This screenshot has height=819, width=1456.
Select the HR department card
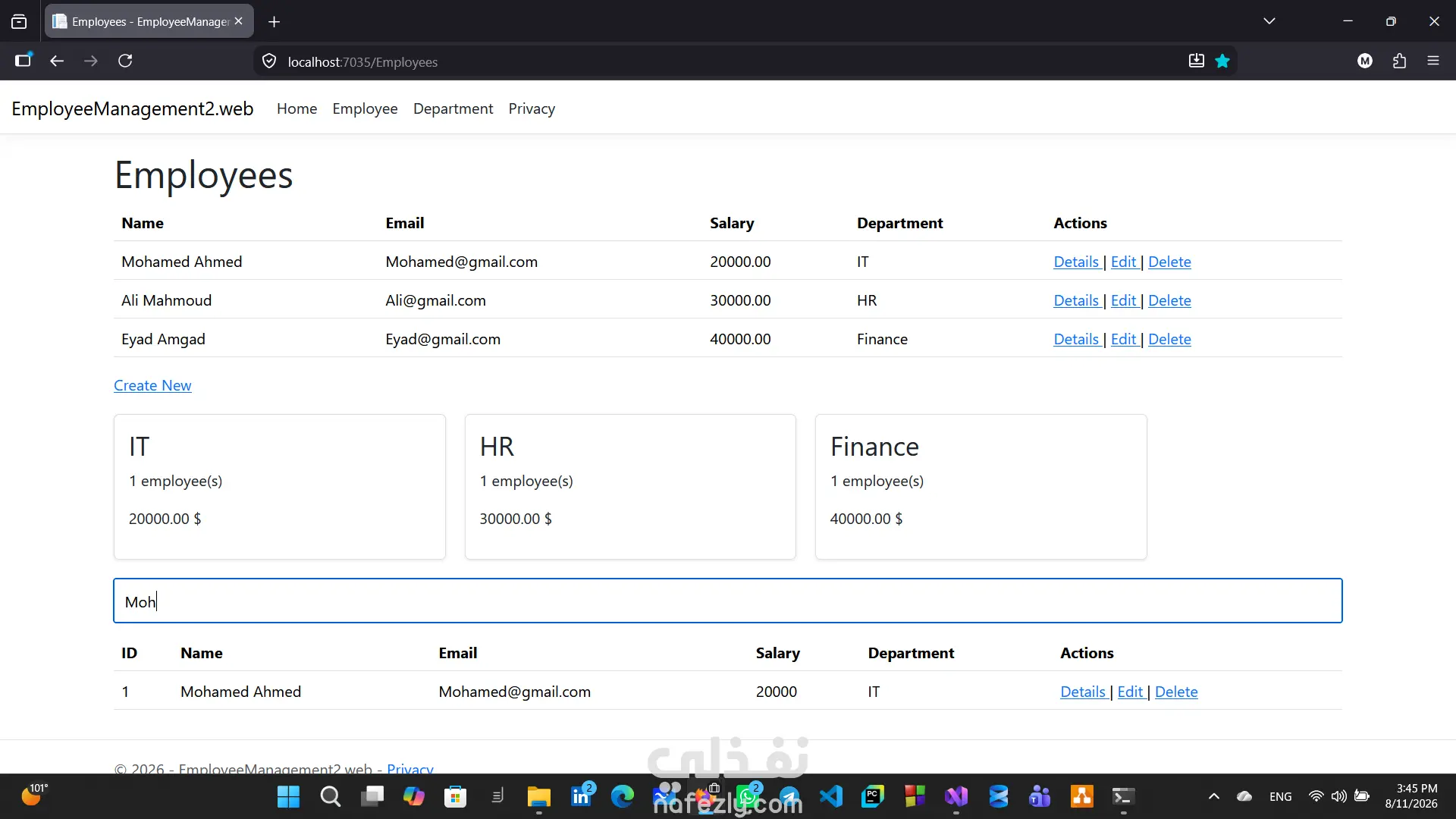[x=630, y=487]
